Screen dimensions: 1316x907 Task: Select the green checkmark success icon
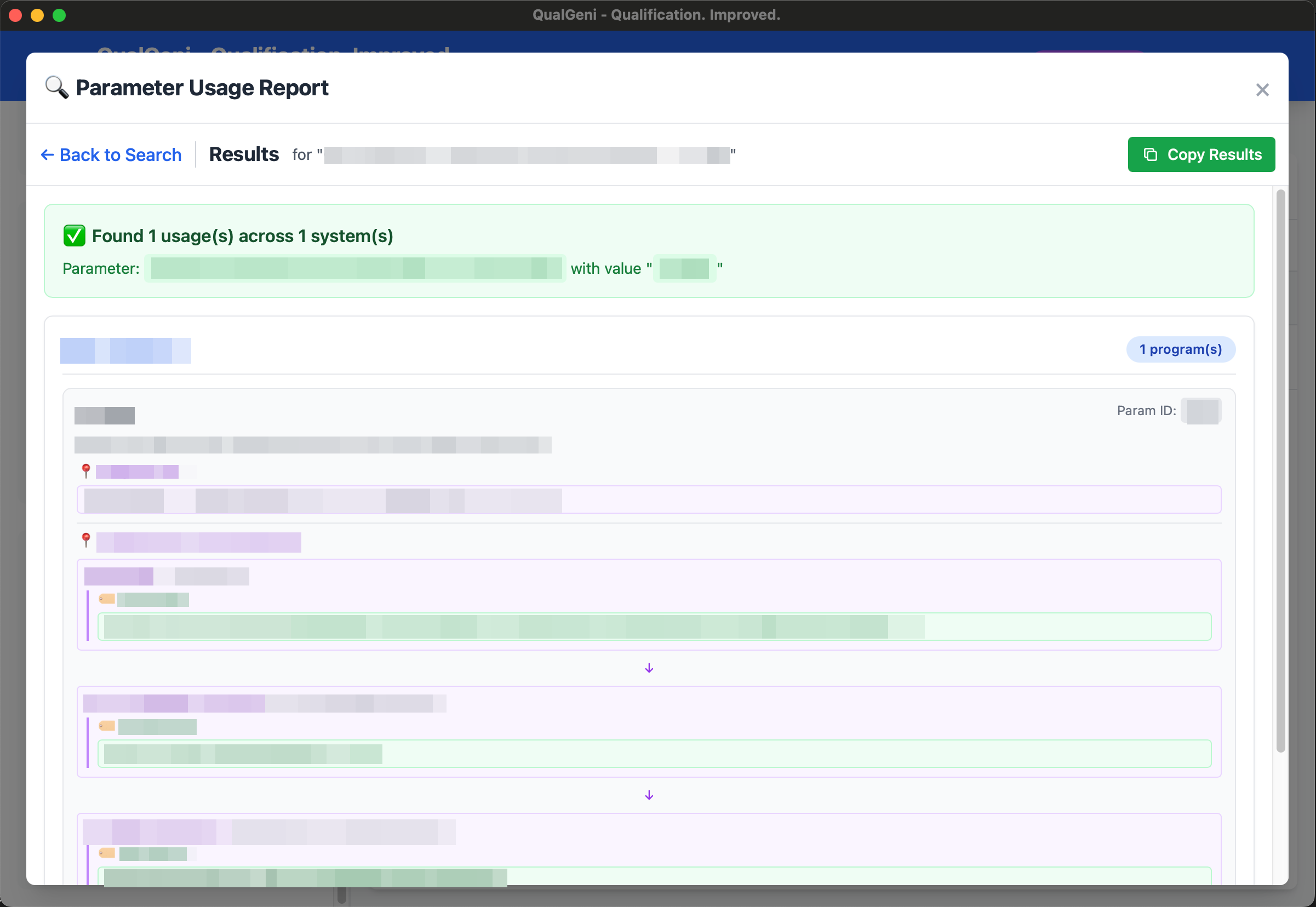coord(73,236)
